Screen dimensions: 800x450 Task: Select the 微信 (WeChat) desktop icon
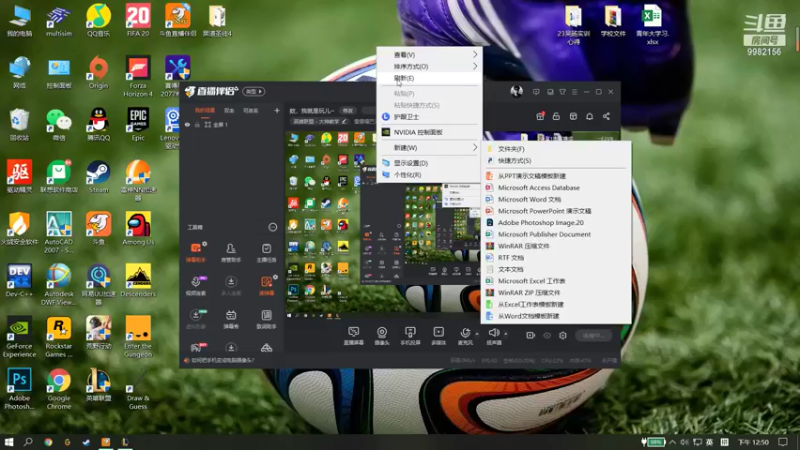(x=59, y=124)
